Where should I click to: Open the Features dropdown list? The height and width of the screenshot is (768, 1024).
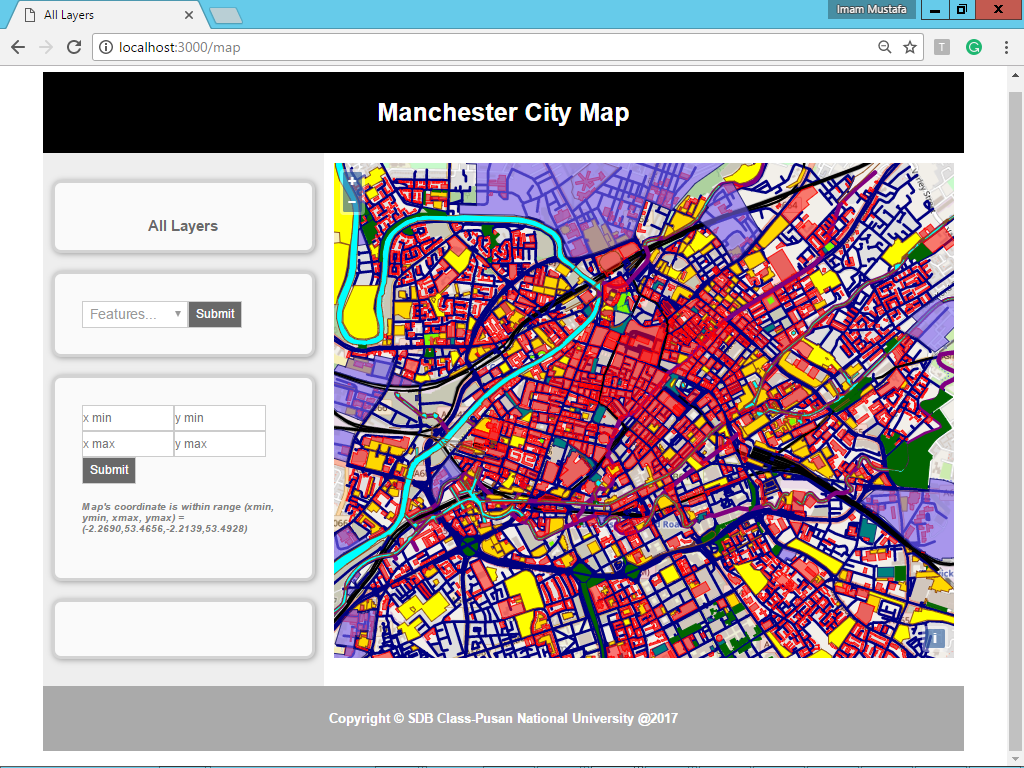pos(135,314)
